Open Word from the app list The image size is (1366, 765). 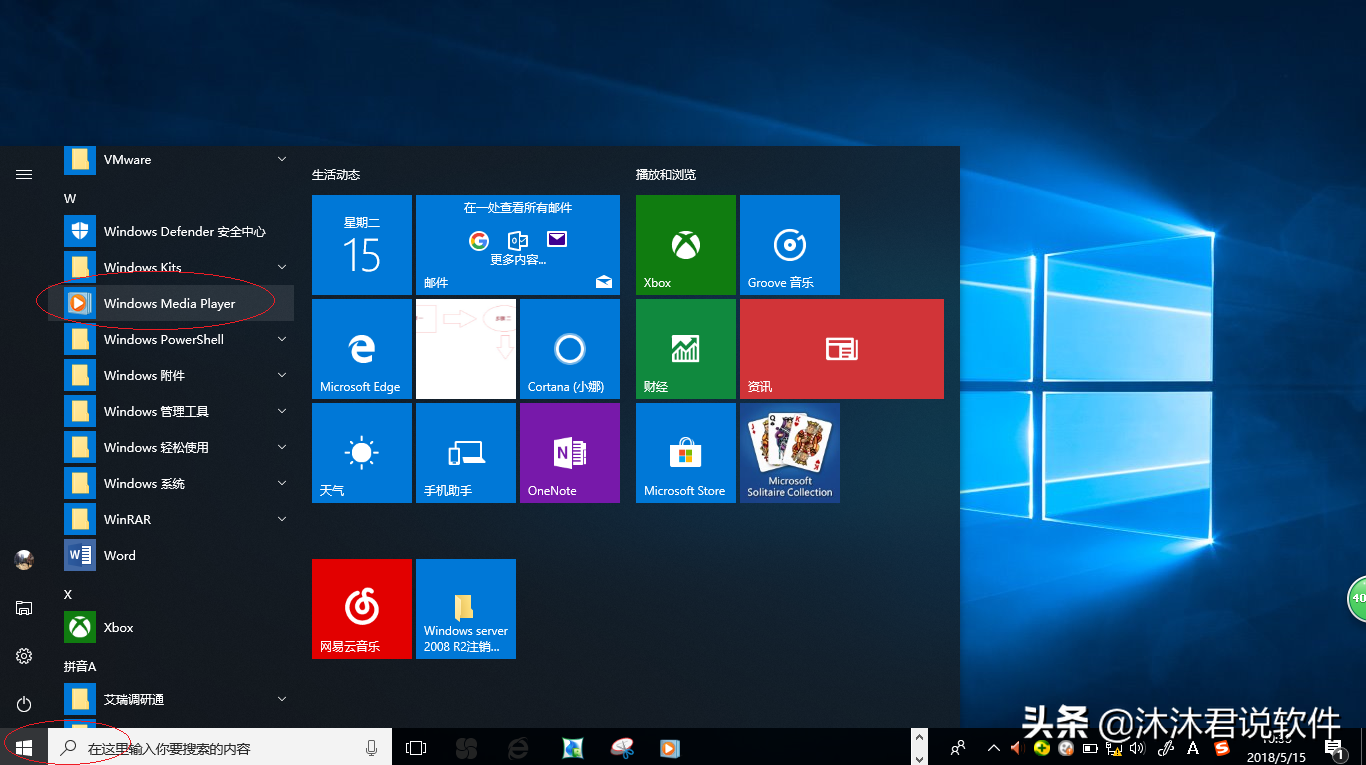120,556
